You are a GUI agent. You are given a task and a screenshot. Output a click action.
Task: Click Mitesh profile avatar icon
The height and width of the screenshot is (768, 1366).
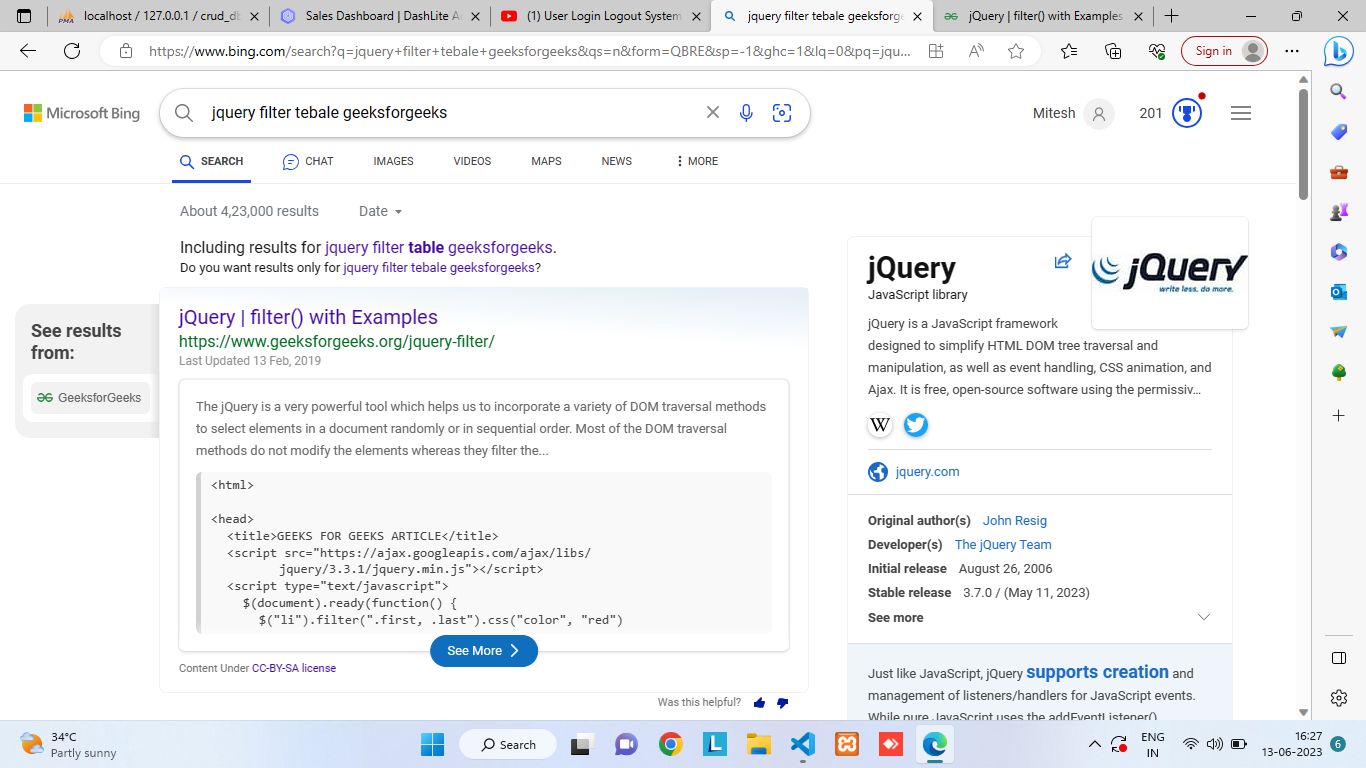tap(1099, 113)
